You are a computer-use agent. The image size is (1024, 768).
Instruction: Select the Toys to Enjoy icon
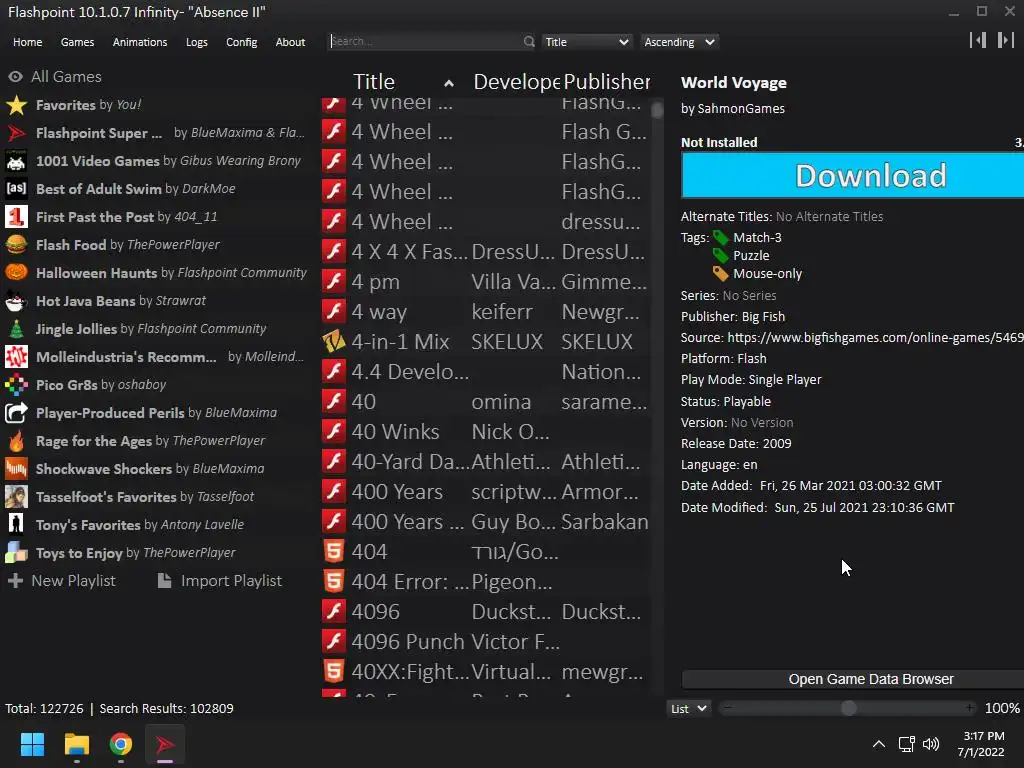click(x=16, y=552)
